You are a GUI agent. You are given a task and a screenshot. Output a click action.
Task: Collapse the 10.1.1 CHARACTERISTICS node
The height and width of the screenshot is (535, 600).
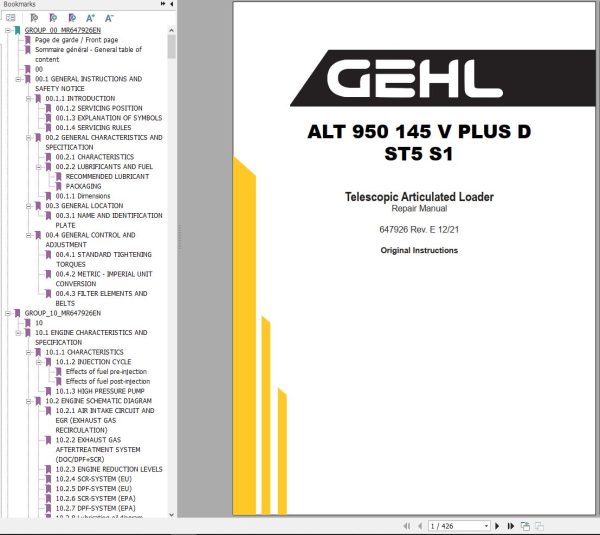28,352
